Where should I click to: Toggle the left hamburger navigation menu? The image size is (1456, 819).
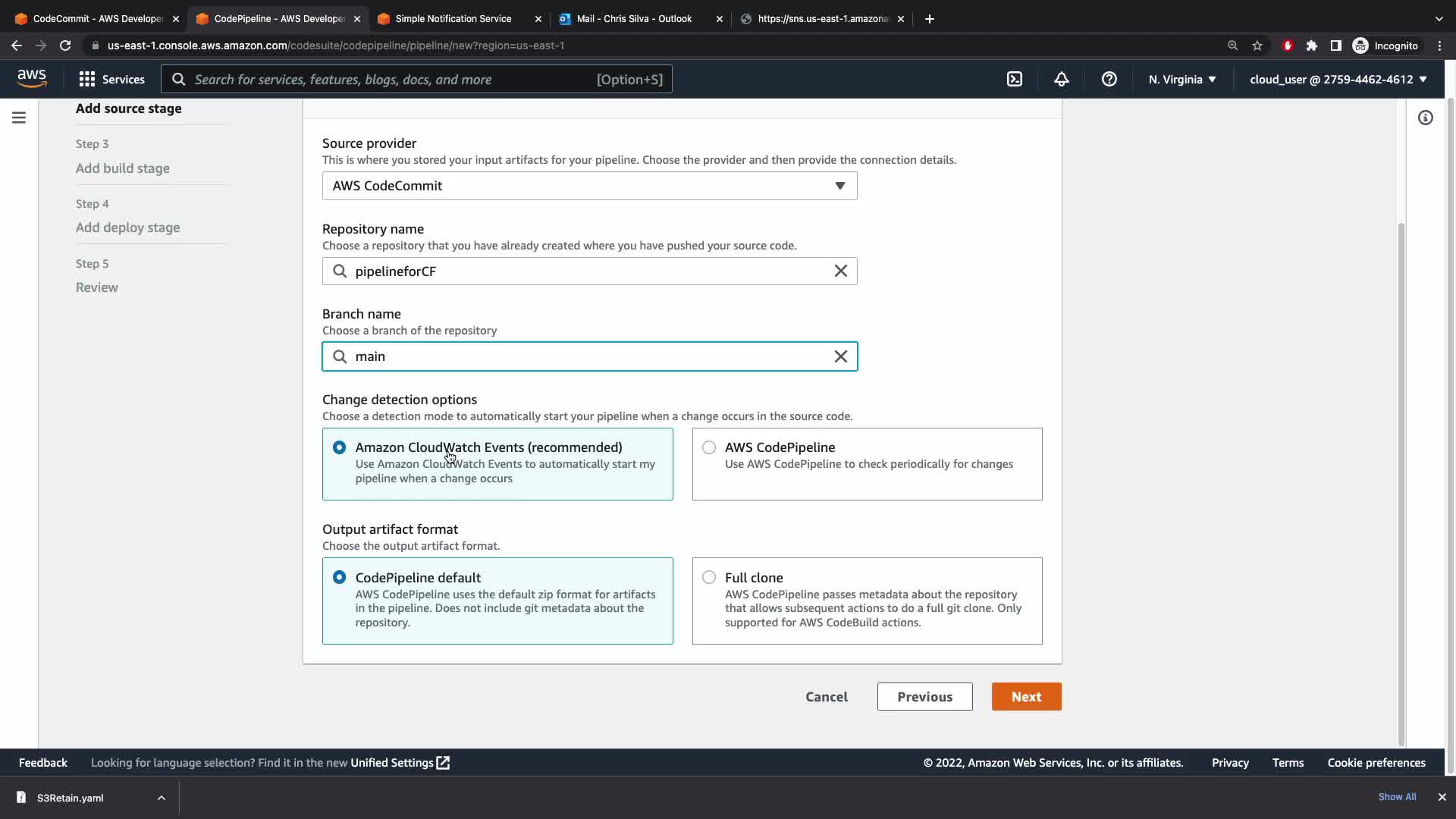(x=19, y=118)
